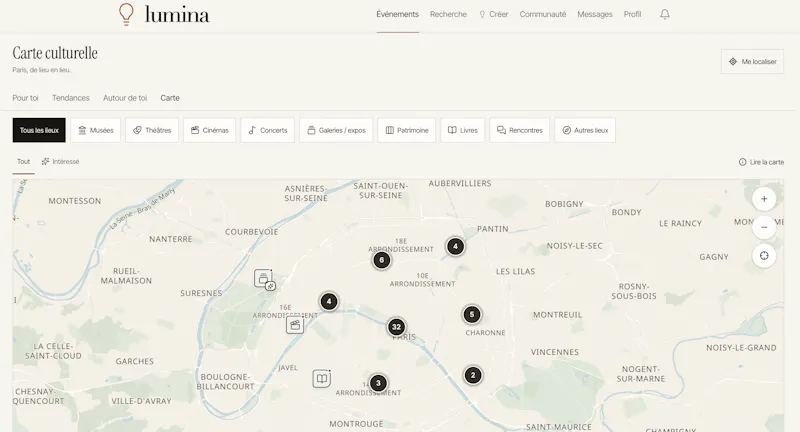This screenshot has height=432, width=800.
Task: Expand the cluster of 6 places
Action: [x=382, y=260]
